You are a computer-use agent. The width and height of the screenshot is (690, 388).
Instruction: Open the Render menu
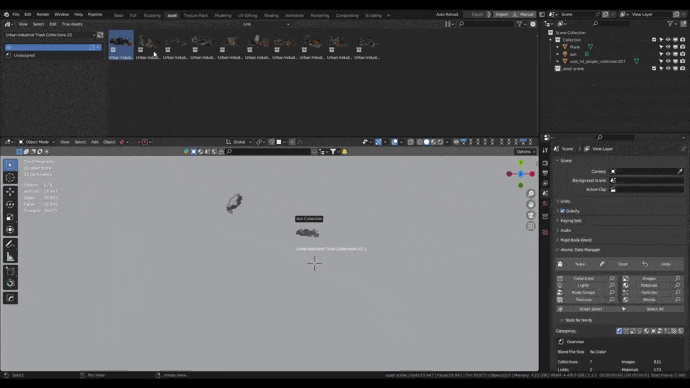pos(43,15)
